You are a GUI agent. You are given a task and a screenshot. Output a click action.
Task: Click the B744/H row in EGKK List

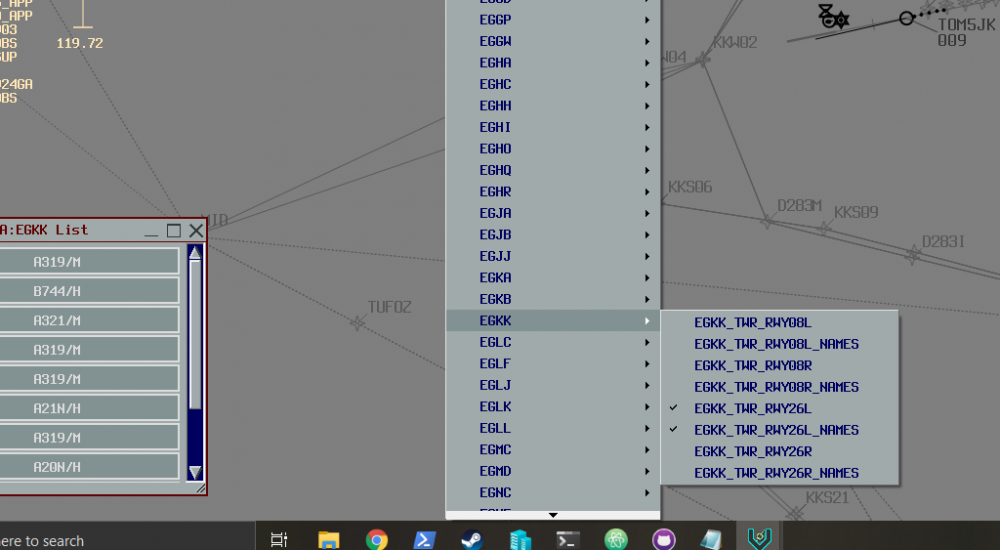pos(89,291)
